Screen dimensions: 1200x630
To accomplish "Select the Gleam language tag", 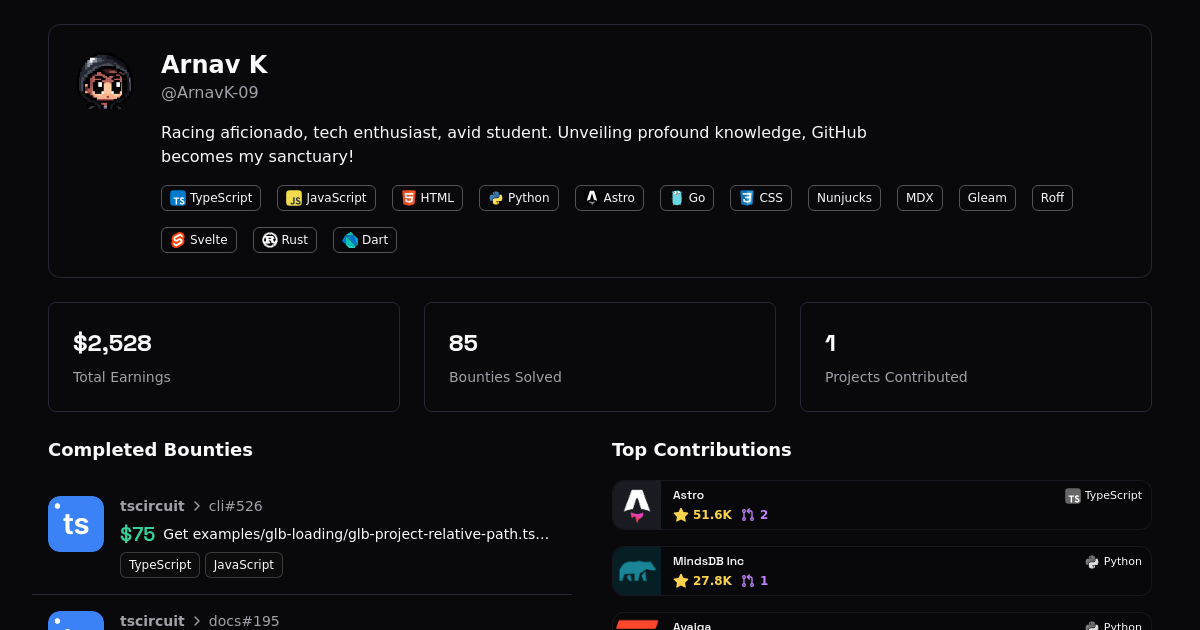I will [987, 198].
